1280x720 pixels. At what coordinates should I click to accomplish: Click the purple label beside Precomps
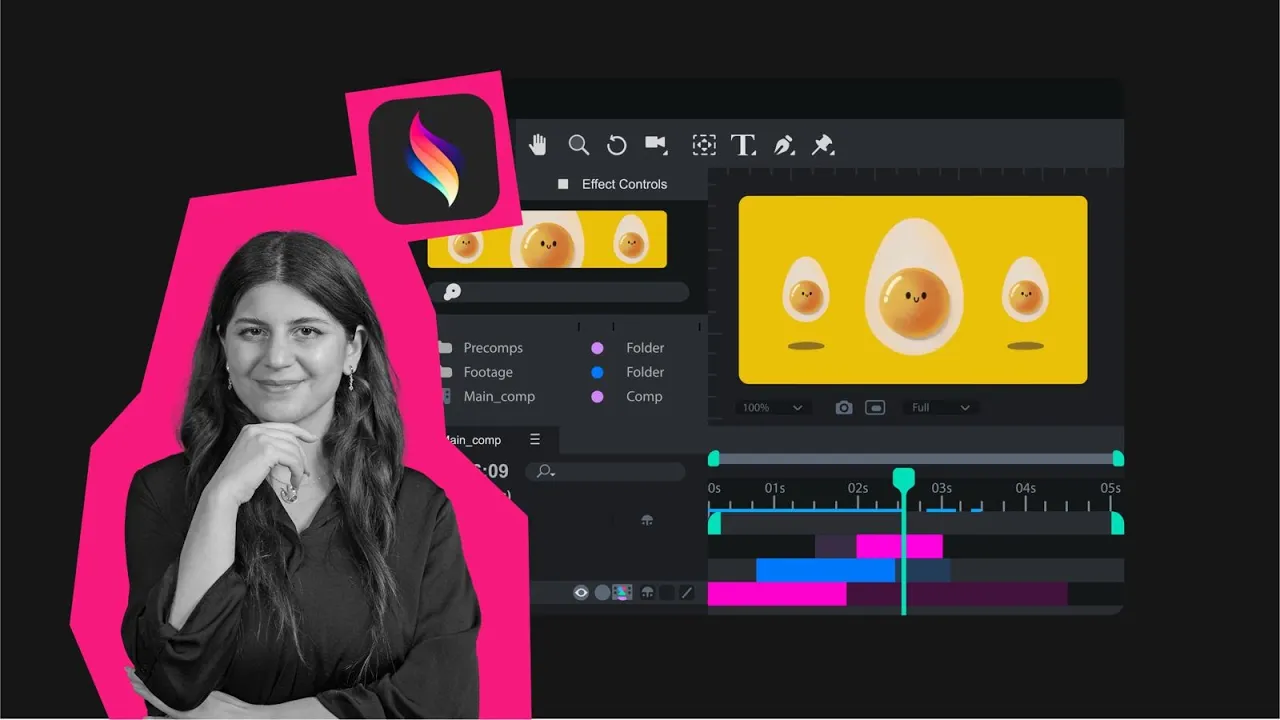point(597,348)
